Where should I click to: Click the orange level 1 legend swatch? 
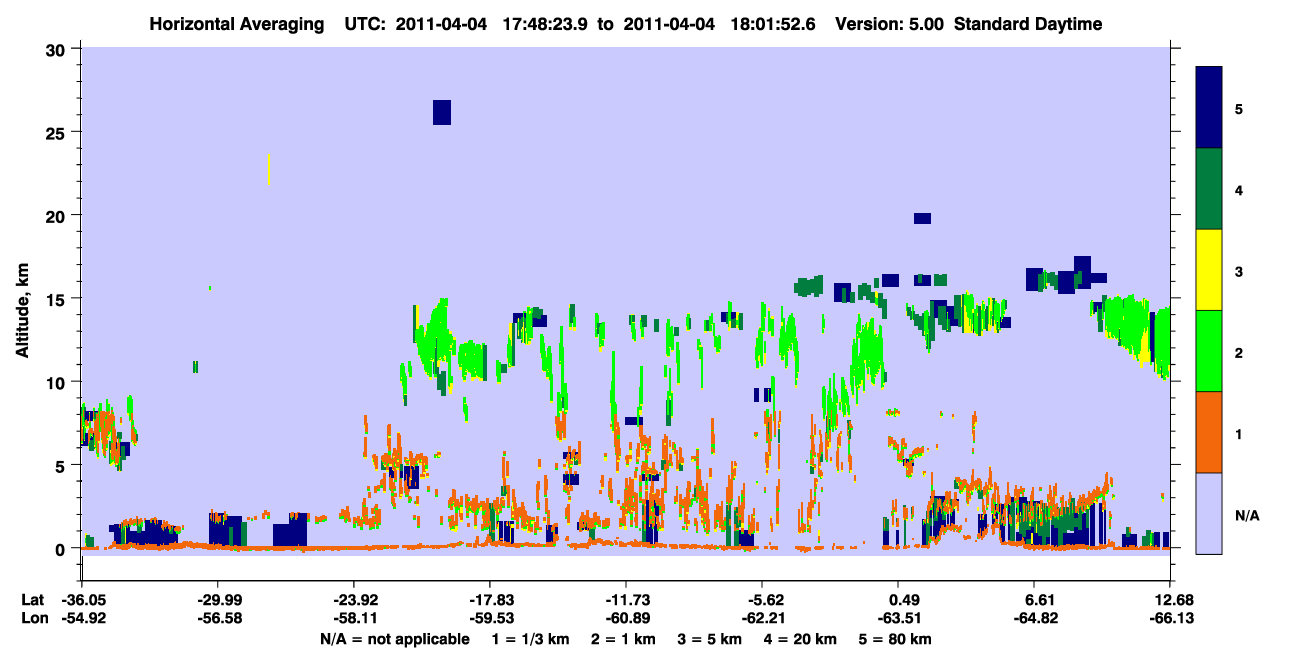[x=1209, y=432]
